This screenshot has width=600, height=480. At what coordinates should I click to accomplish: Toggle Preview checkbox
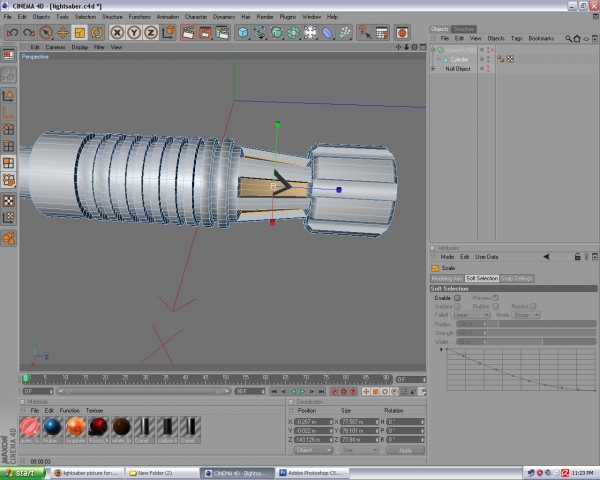(496, 298)
